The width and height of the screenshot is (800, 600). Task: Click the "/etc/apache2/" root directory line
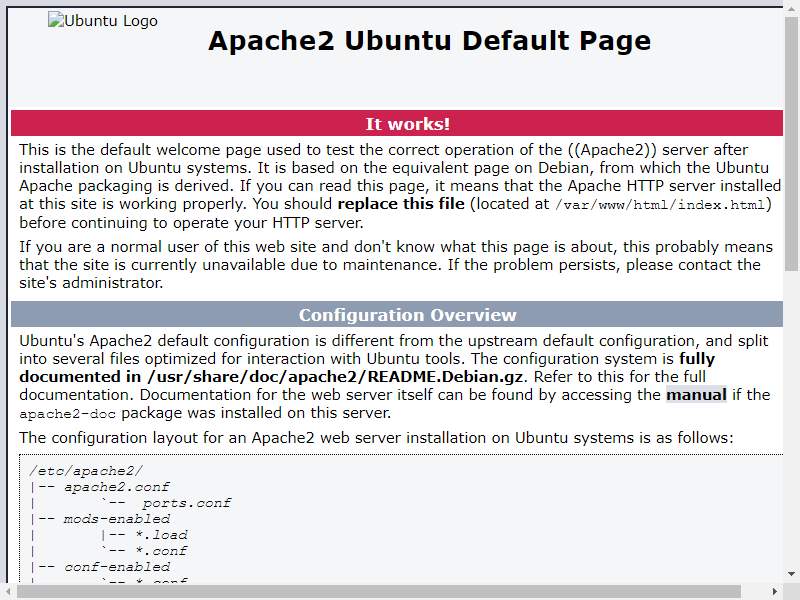click(86, 471)
